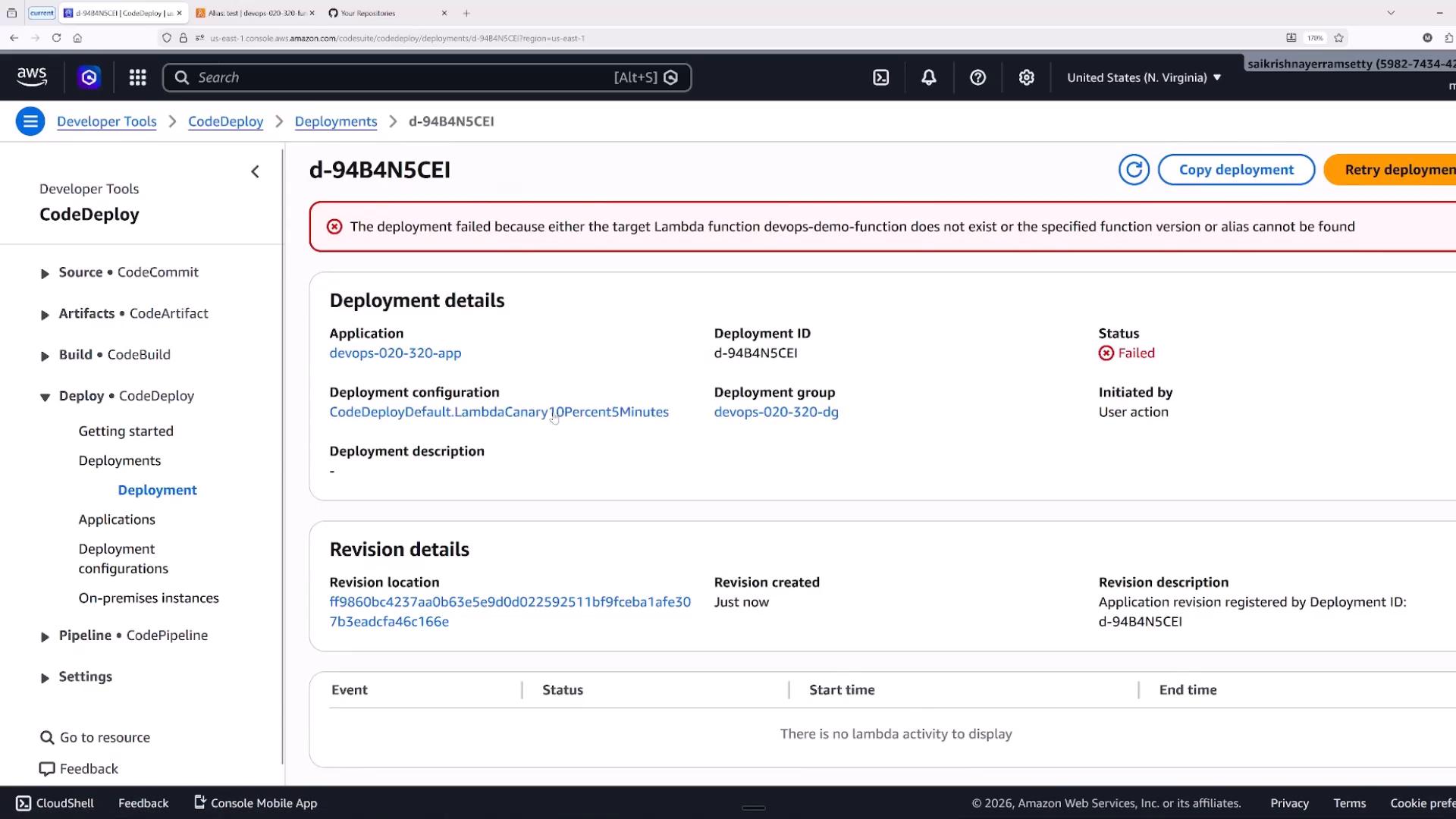
Task: Open devops-020-320-app application link
Action: pos(395,353)
